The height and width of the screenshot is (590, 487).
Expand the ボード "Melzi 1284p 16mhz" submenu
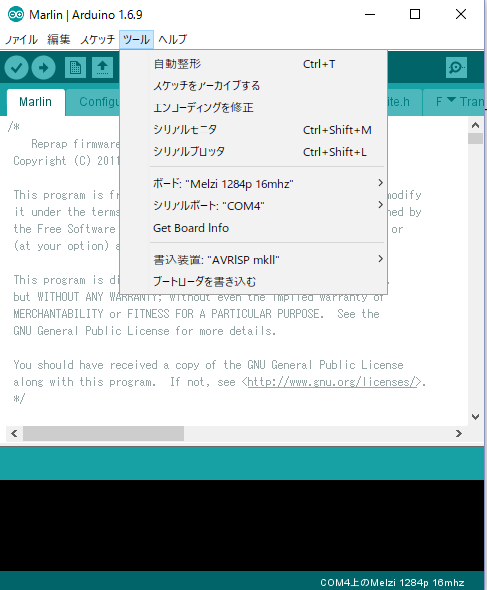[x=253, y=184]
